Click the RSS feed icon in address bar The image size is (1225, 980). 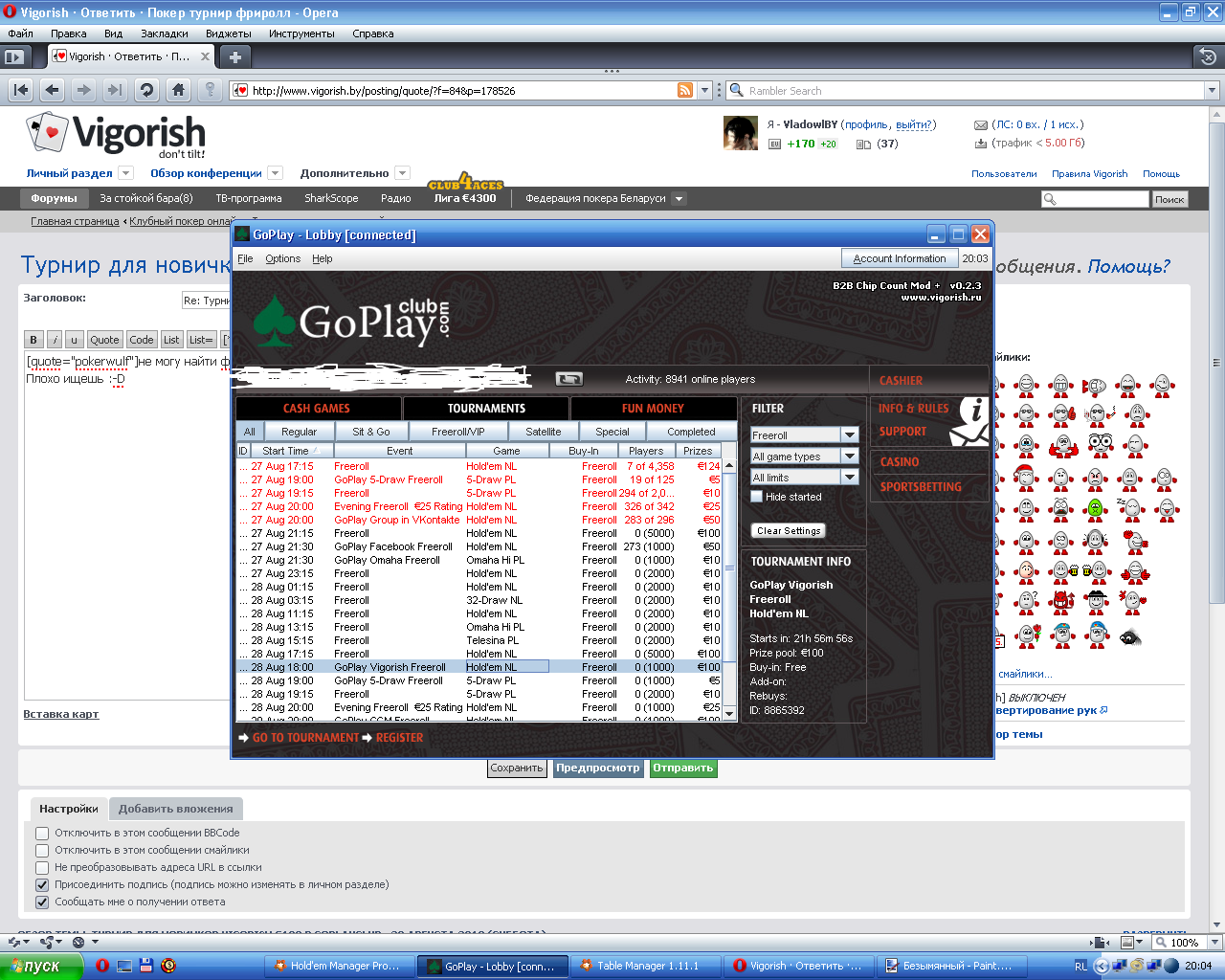point(685,90)
